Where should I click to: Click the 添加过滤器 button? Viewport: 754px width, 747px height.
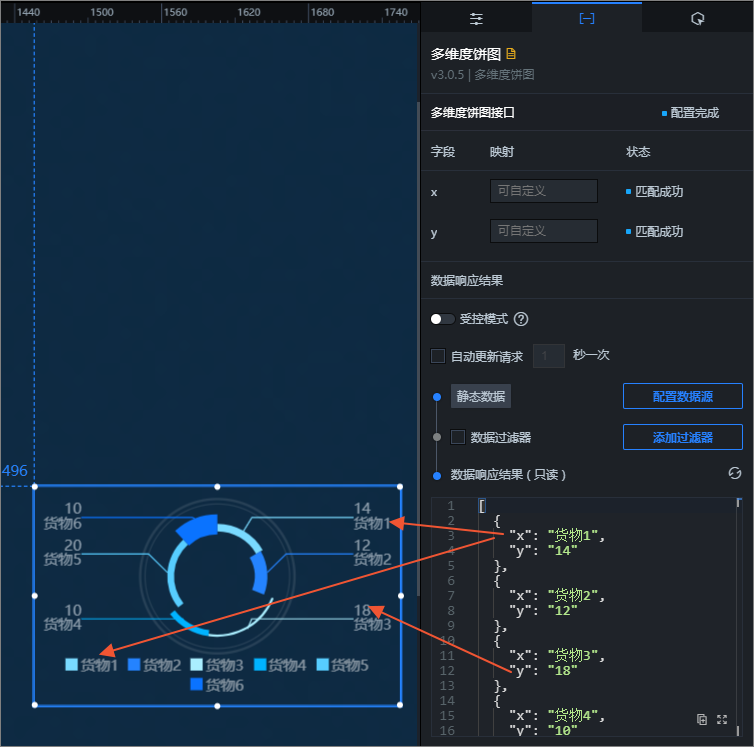click(682, 437)
